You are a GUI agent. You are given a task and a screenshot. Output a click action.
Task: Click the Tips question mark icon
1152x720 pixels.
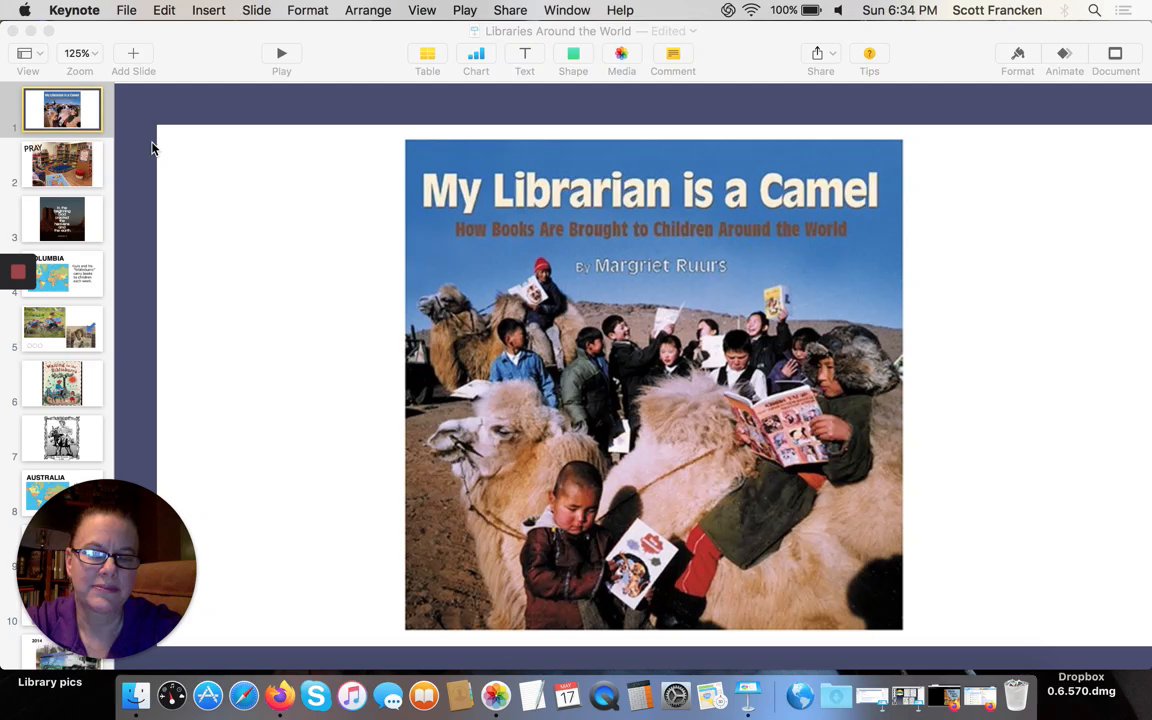pos(869,54)
